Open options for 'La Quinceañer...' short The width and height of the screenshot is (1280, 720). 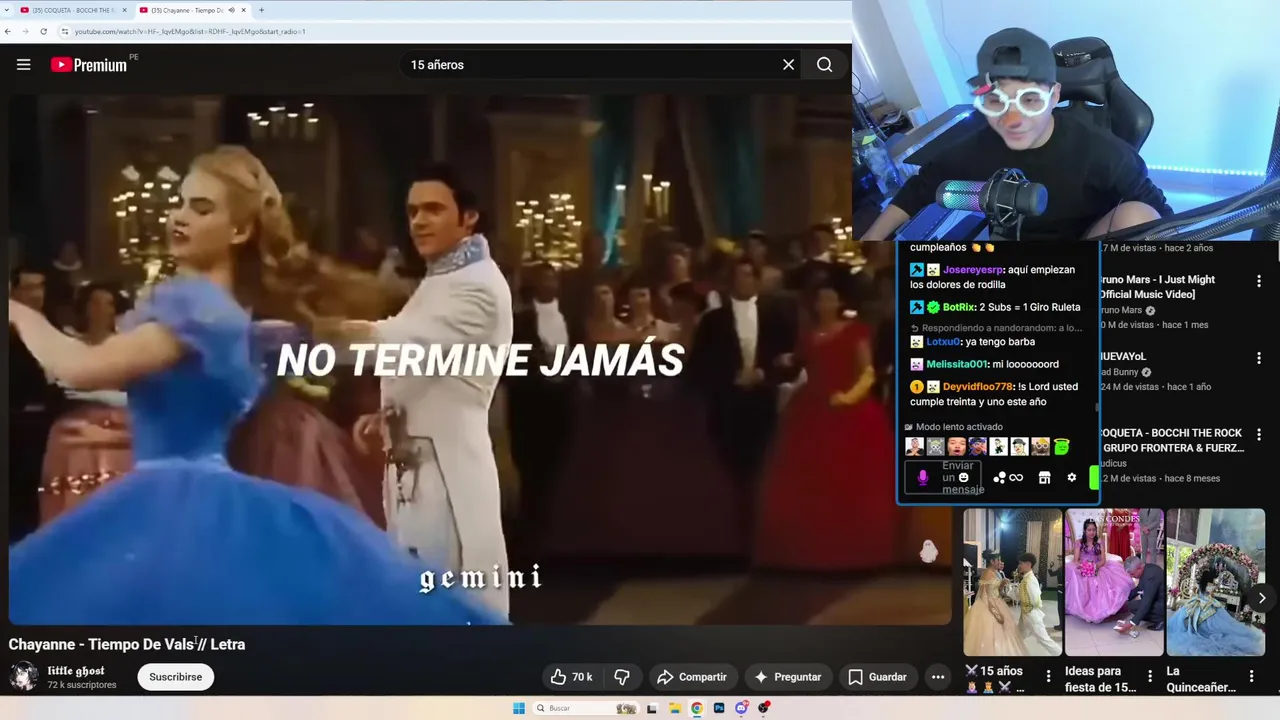click(1251, 677)
